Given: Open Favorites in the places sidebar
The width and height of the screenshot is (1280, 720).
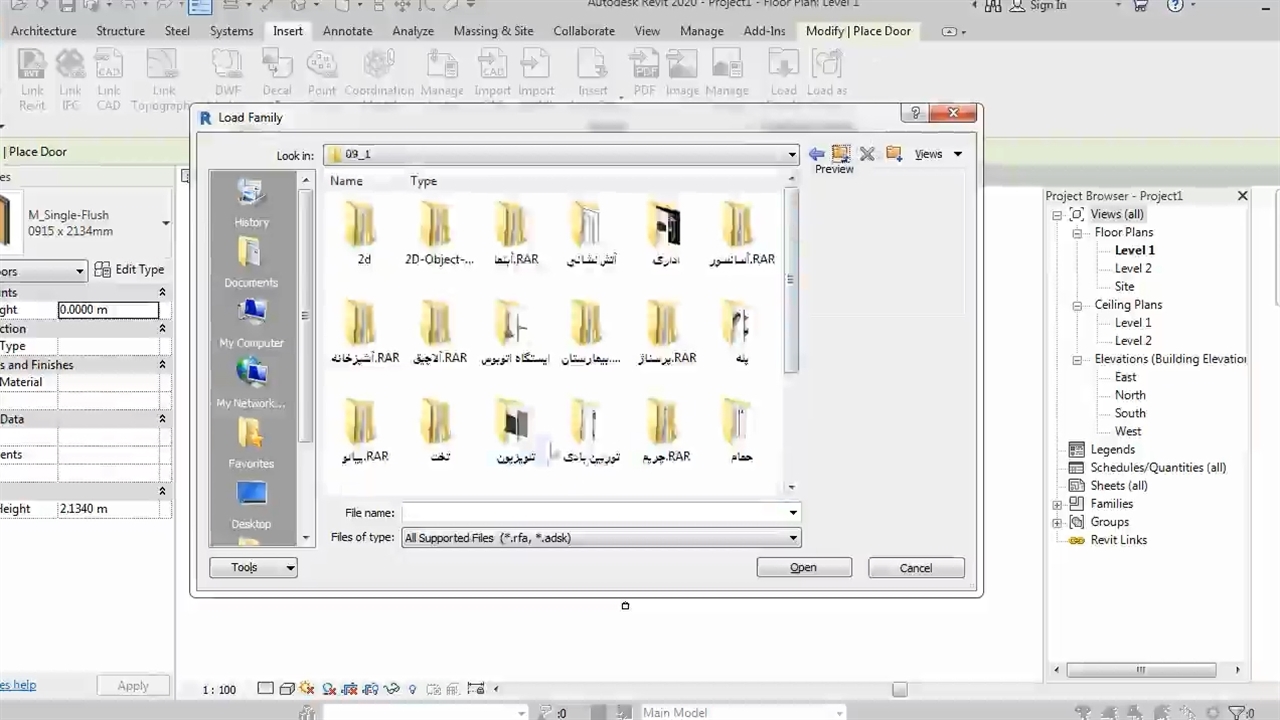Looking at the screenshot, I should pos(251,443).
